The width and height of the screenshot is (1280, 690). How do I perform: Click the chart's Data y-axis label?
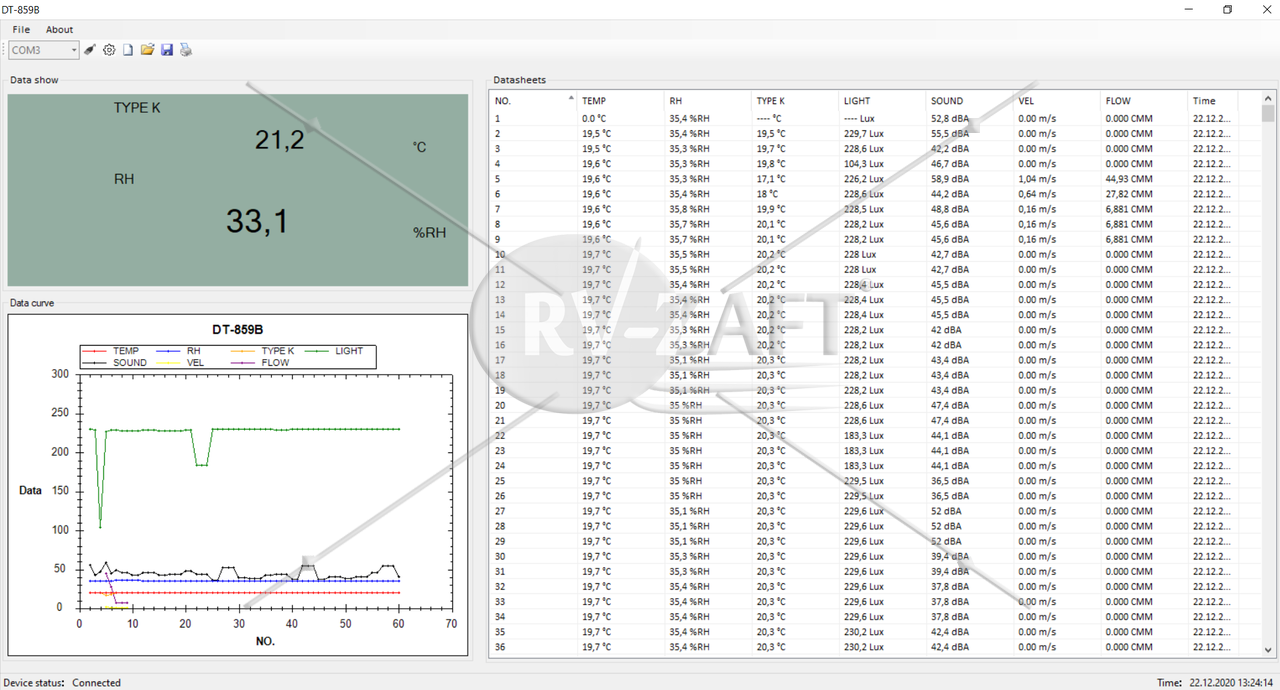click(x=30, y=490)
